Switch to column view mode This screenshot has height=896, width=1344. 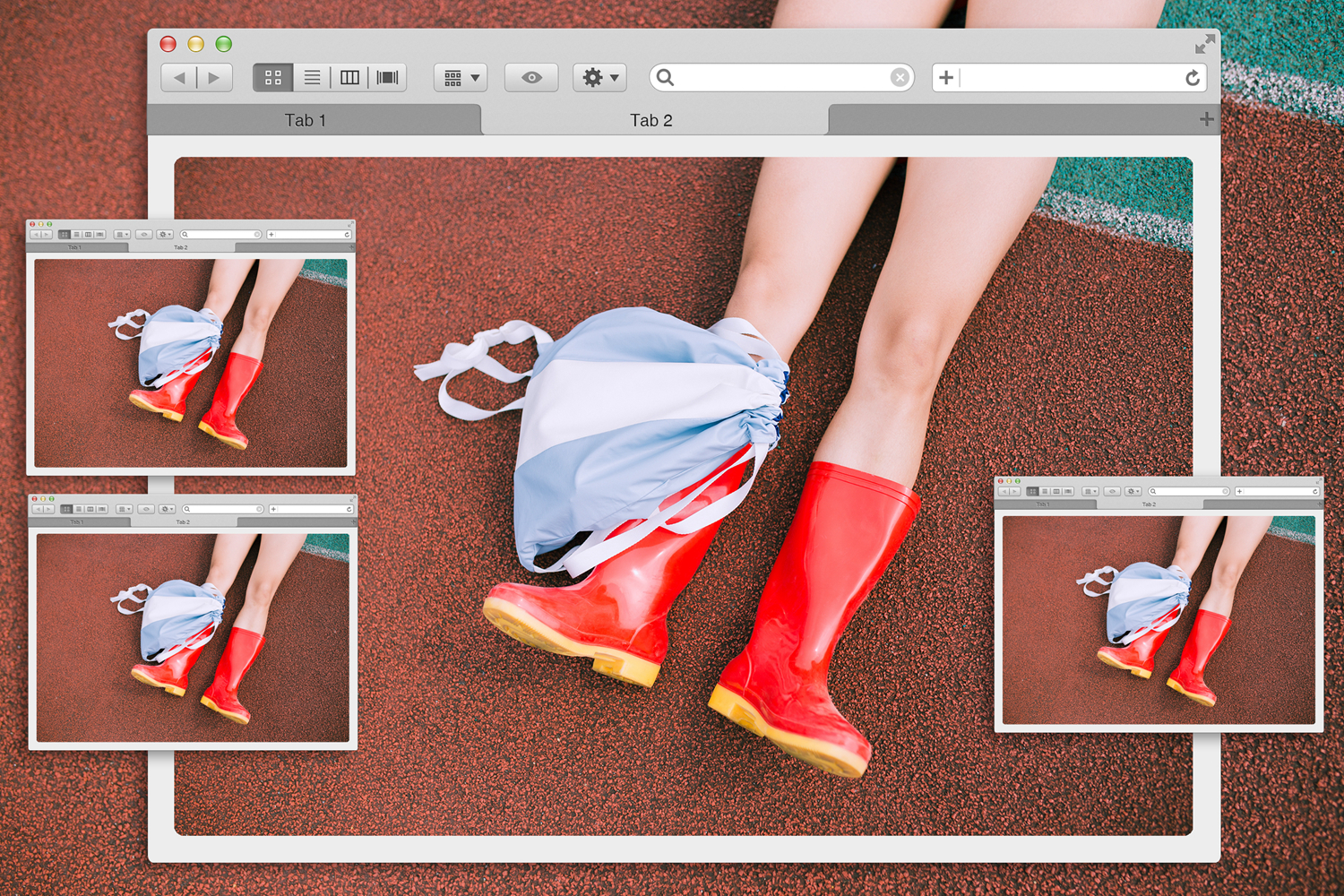point(349,78)
